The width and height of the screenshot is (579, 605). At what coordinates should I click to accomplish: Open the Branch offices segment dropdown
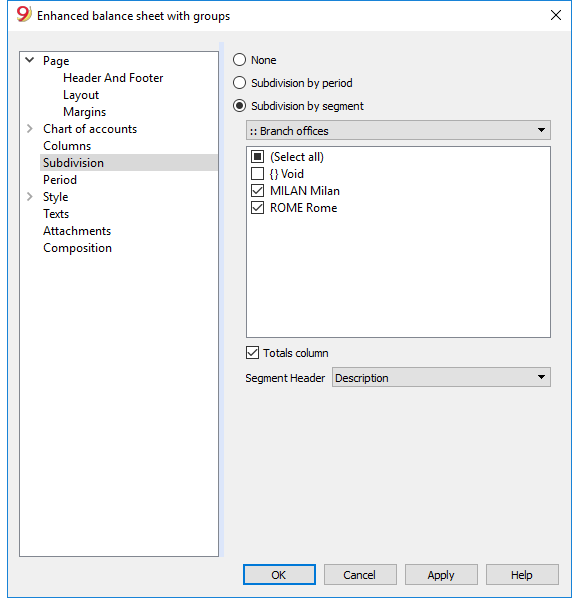398,130
